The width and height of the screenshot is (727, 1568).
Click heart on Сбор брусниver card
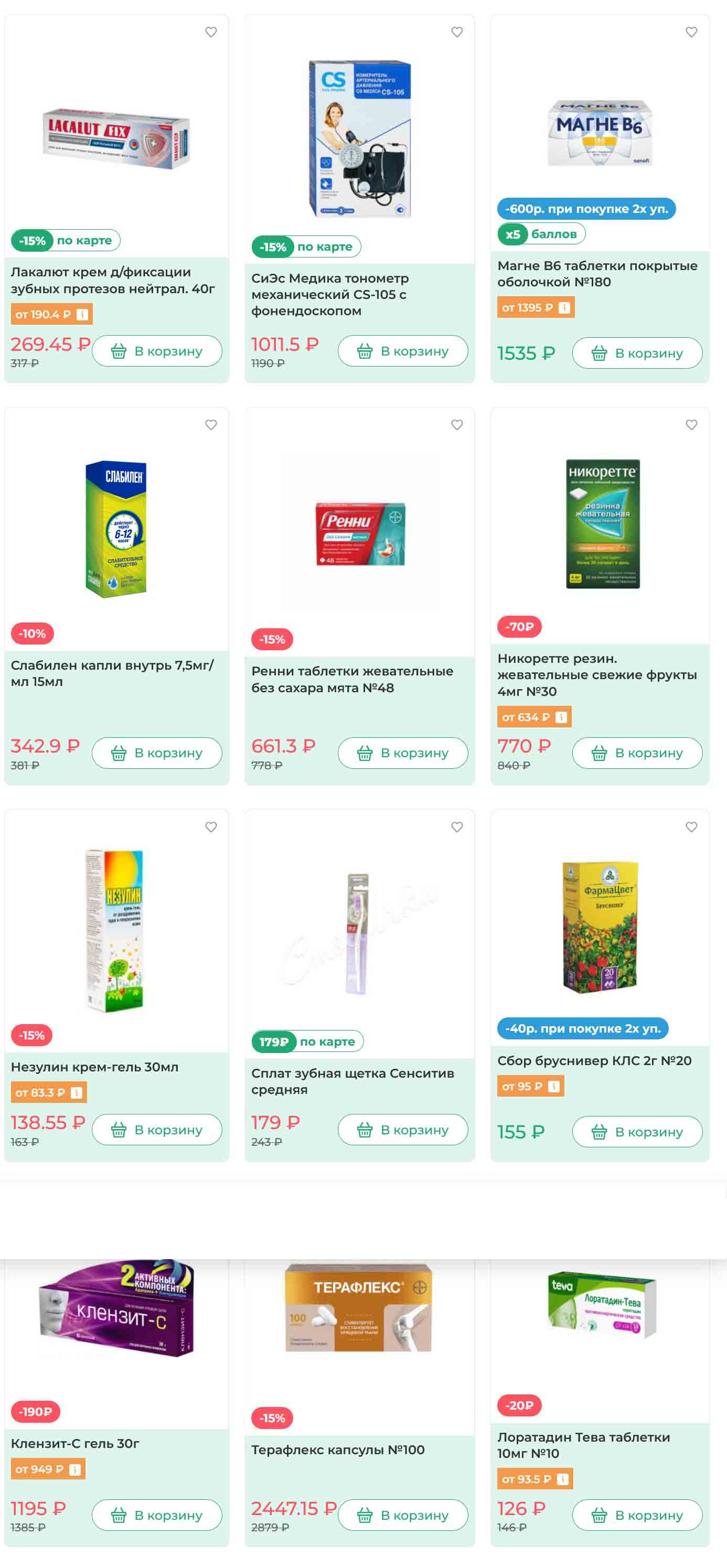coord(691,826)
